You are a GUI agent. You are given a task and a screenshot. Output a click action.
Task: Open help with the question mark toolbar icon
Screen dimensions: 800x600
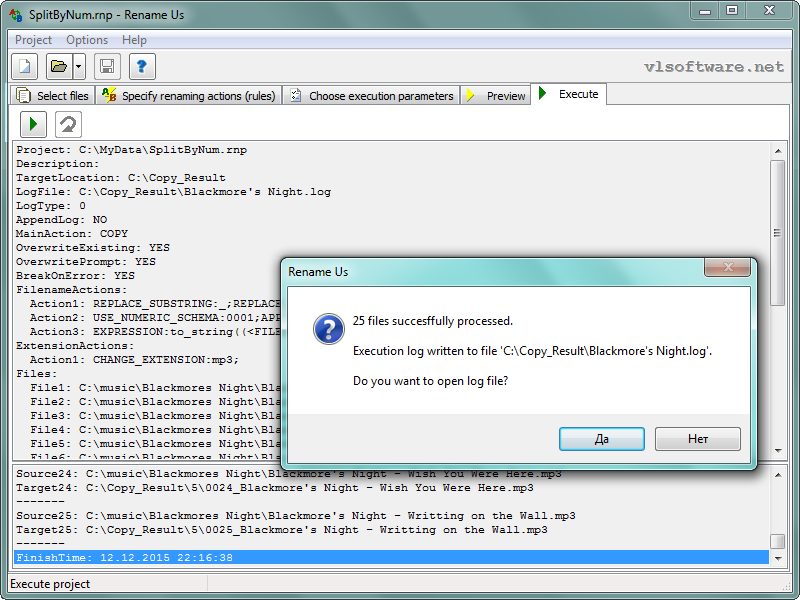pyautogui.click(x=142, y=66)
